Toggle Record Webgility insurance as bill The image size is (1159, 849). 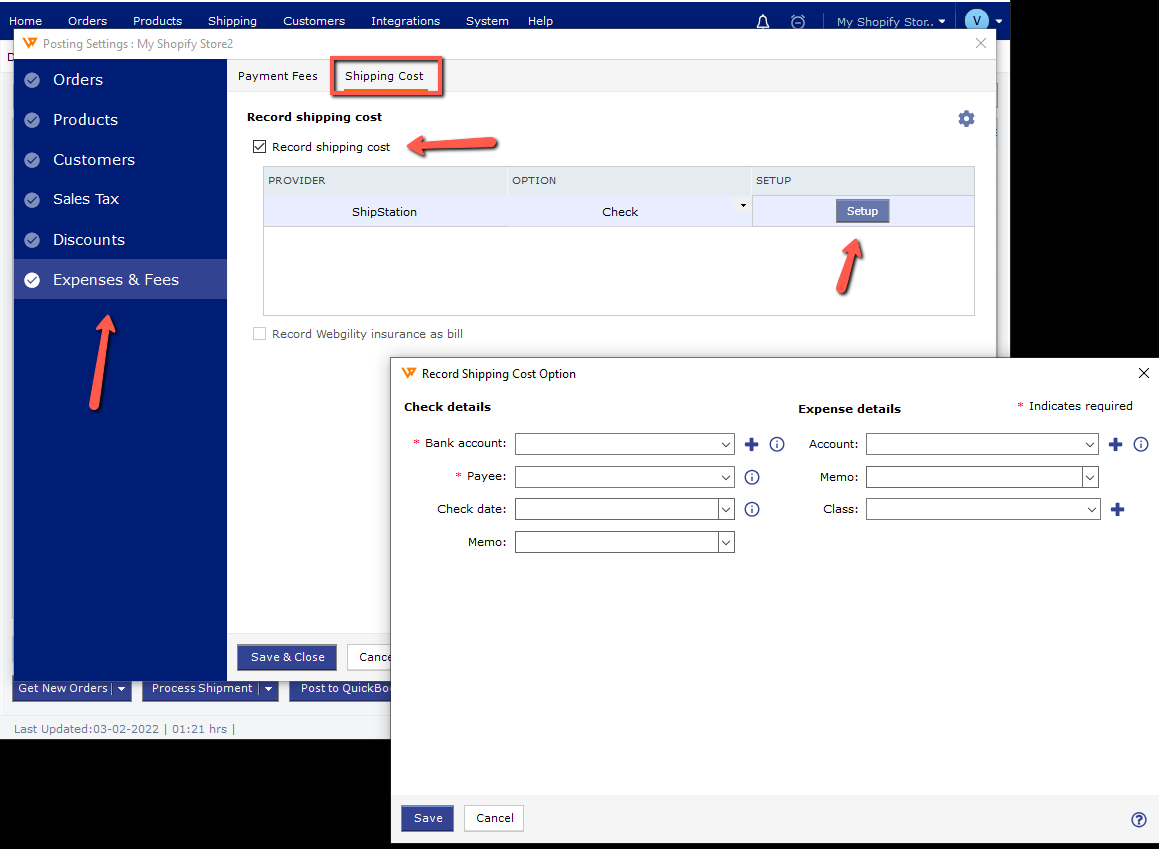(260, 334)
